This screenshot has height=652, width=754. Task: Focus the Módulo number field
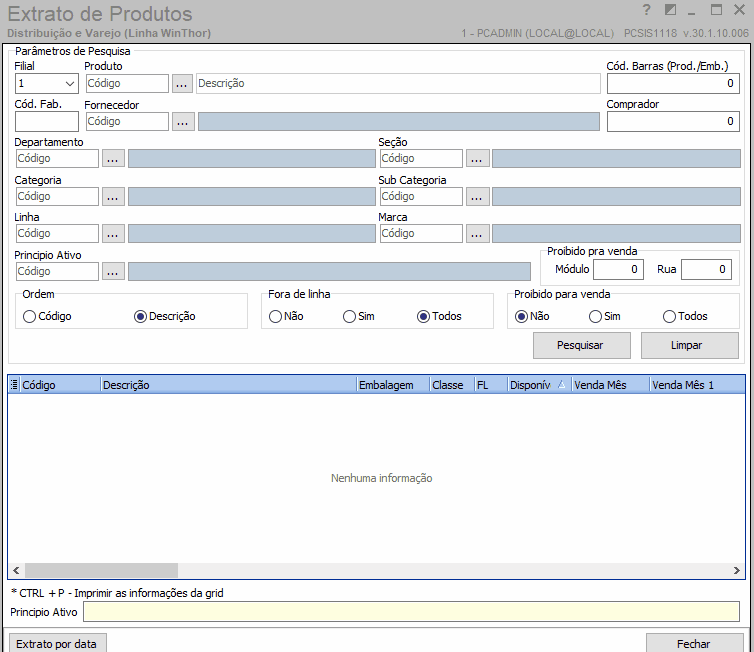coord(618,270)
